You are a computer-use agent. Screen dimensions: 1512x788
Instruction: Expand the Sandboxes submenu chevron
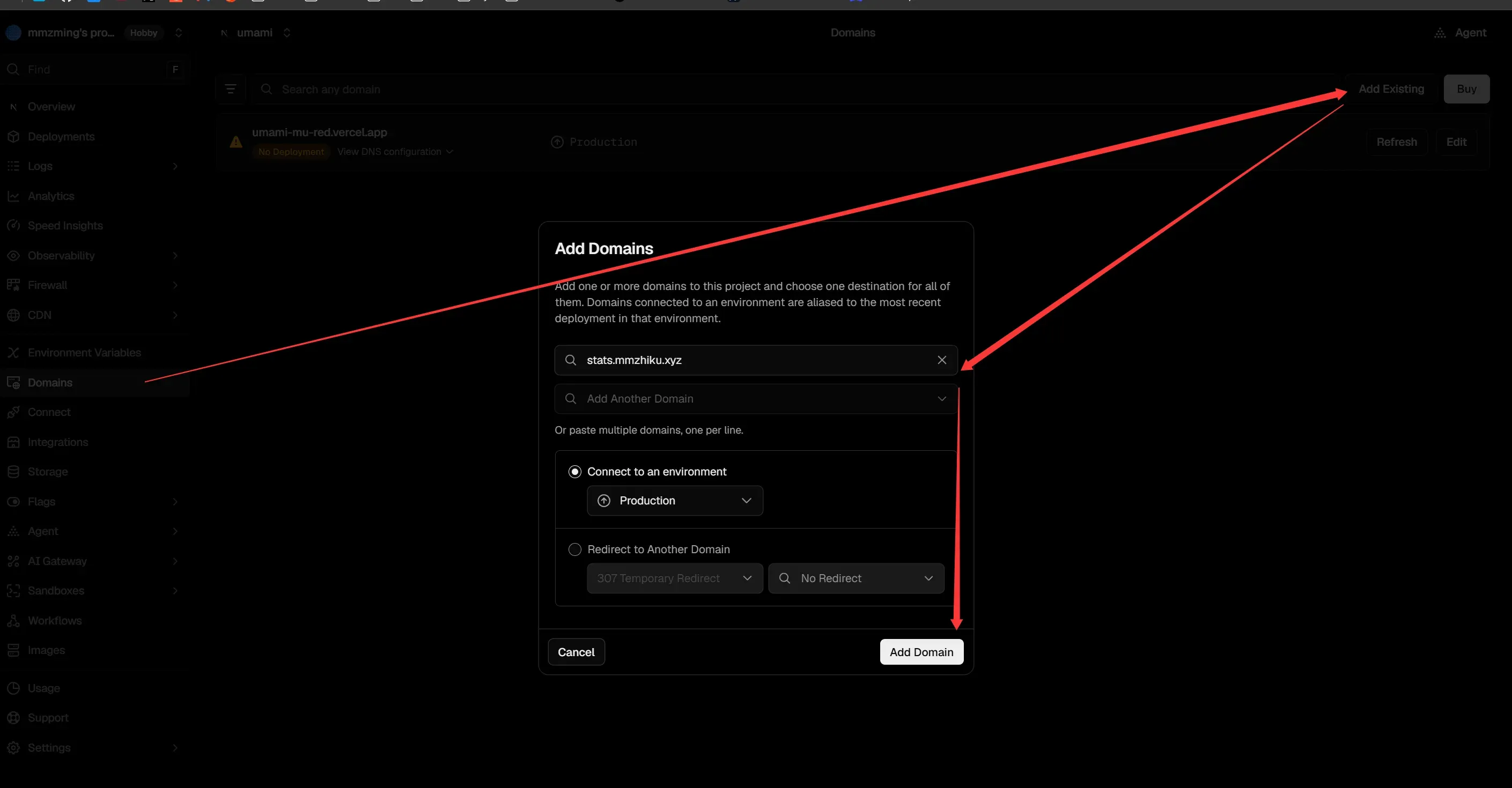point(175,591)
